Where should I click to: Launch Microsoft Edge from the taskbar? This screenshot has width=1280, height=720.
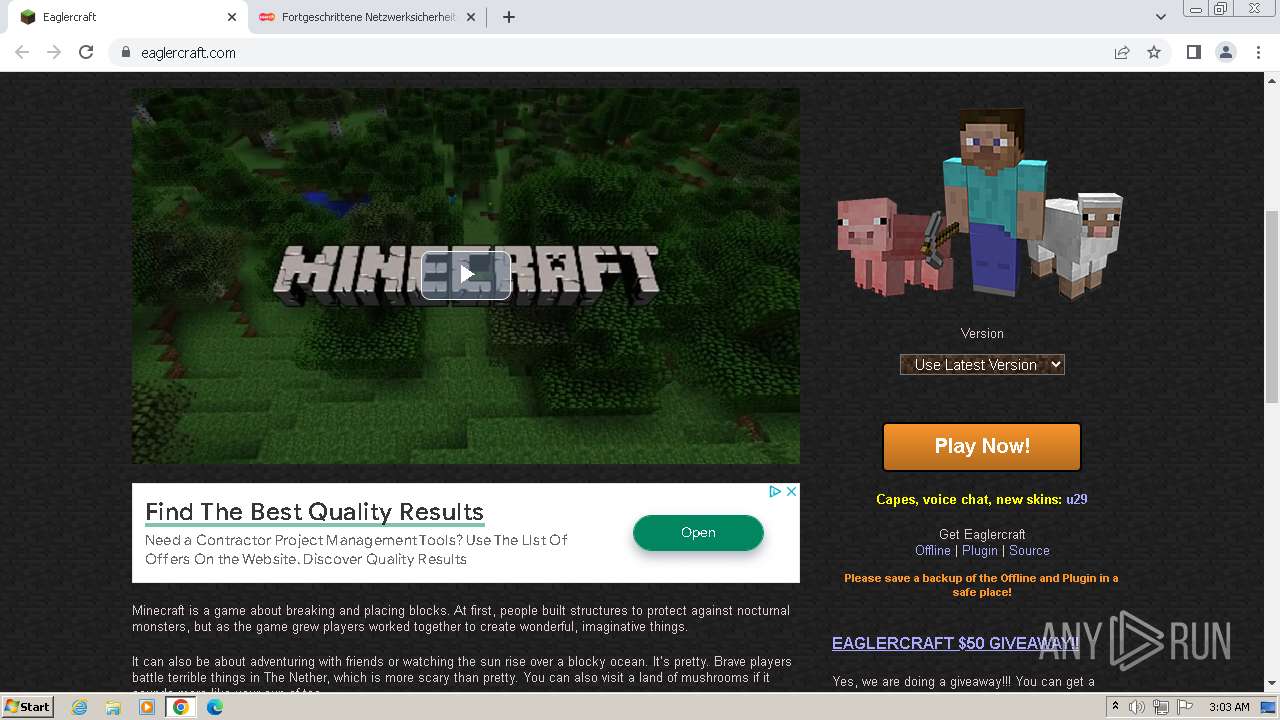click(215, 707)
